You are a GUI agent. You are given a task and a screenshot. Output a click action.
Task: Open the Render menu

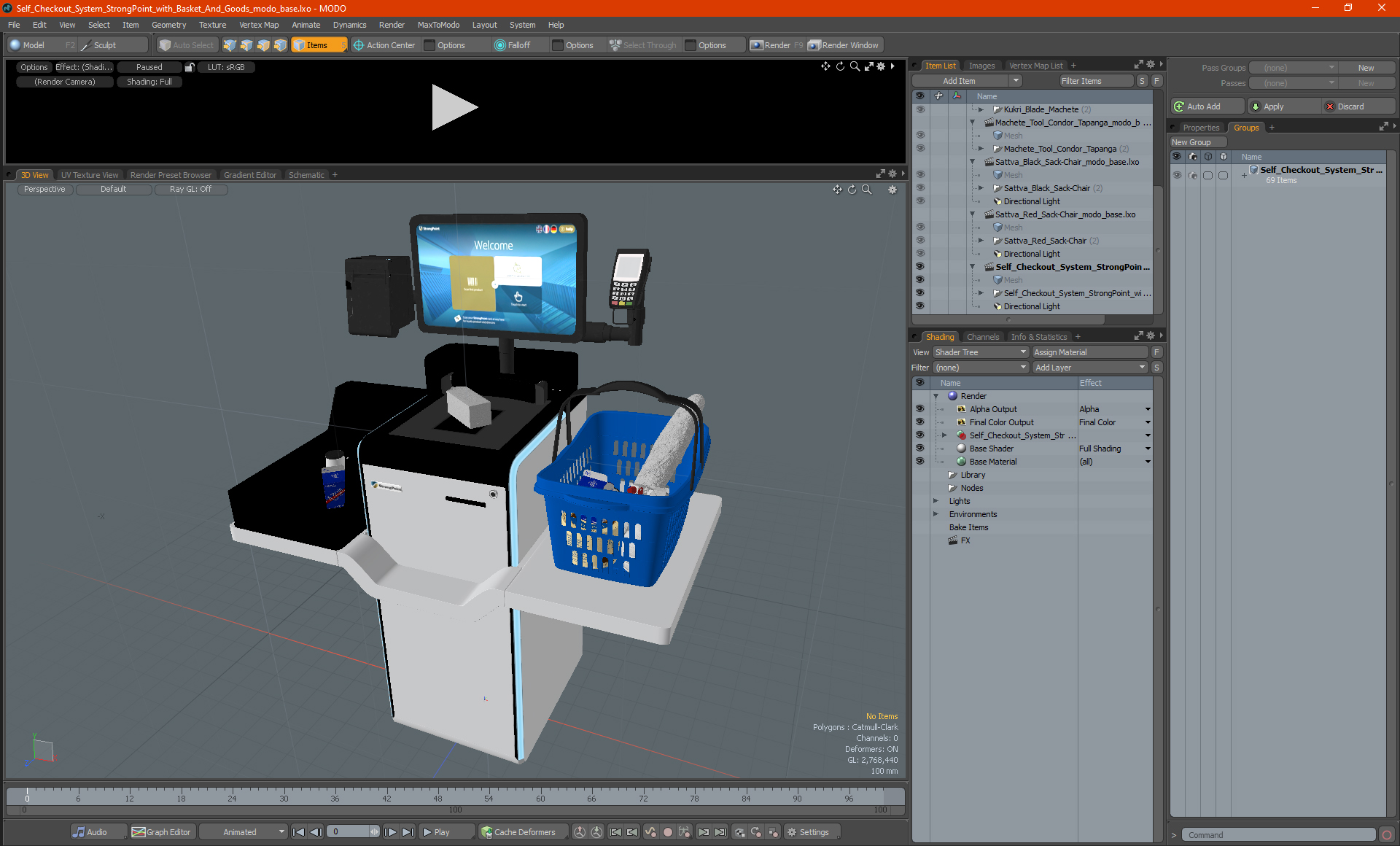pyautogui.click(x=392, y=25)
